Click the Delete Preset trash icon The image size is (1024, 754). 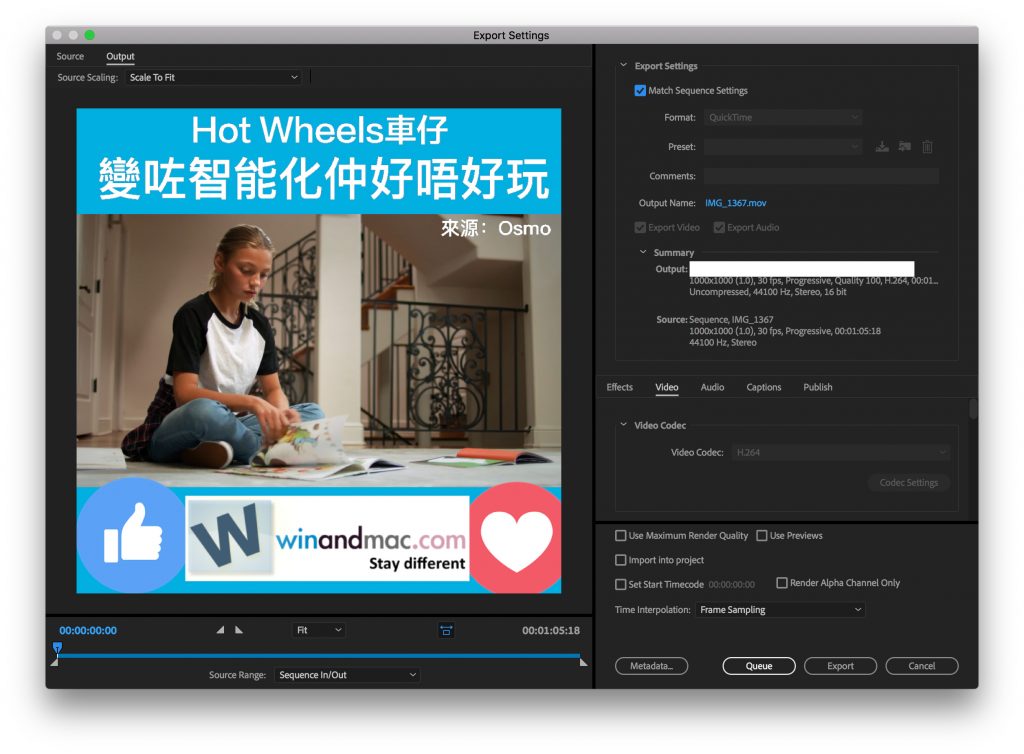tap(927, 147)
